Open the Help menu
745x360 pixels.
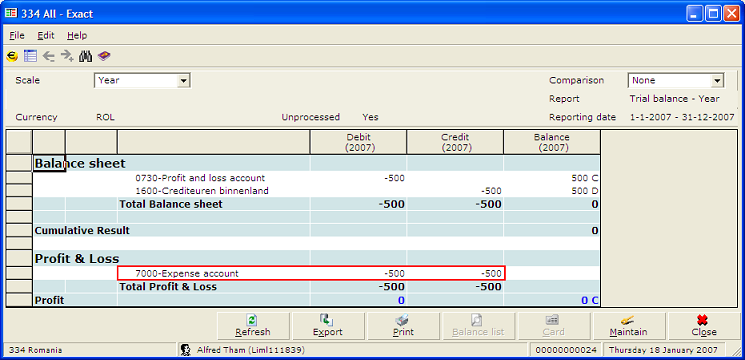[77, 36]
